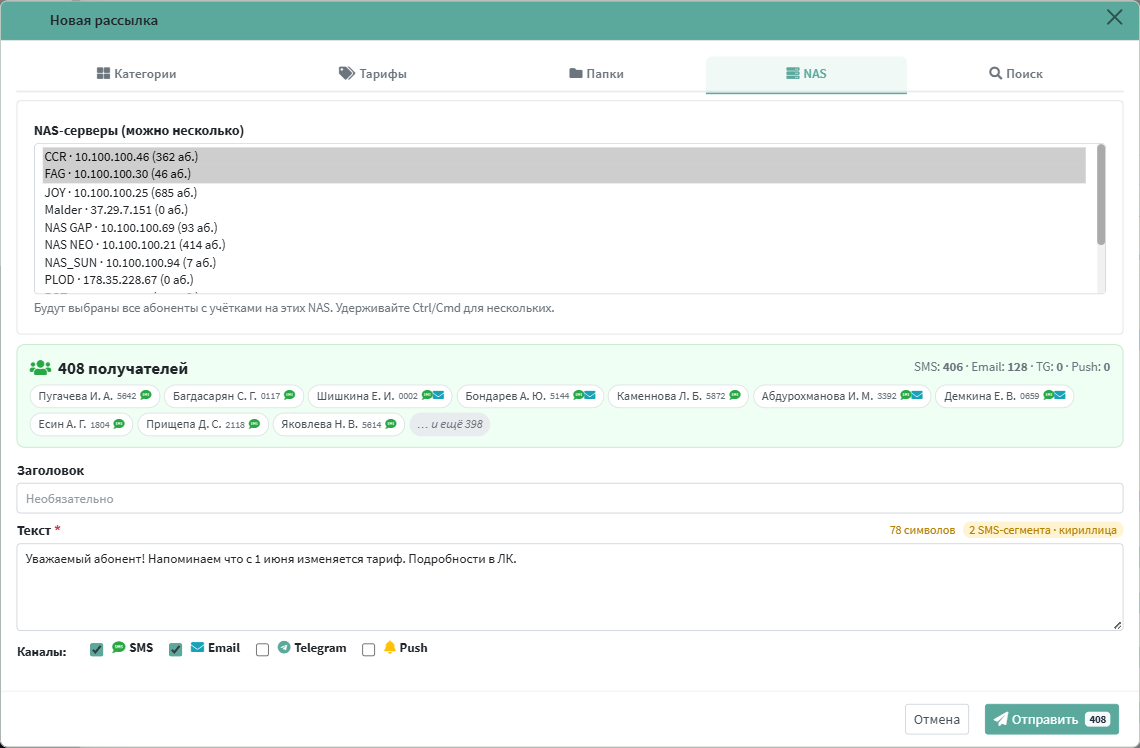
Task: Select FAG 10.100.100.30 server
Action: pos(564,174)
